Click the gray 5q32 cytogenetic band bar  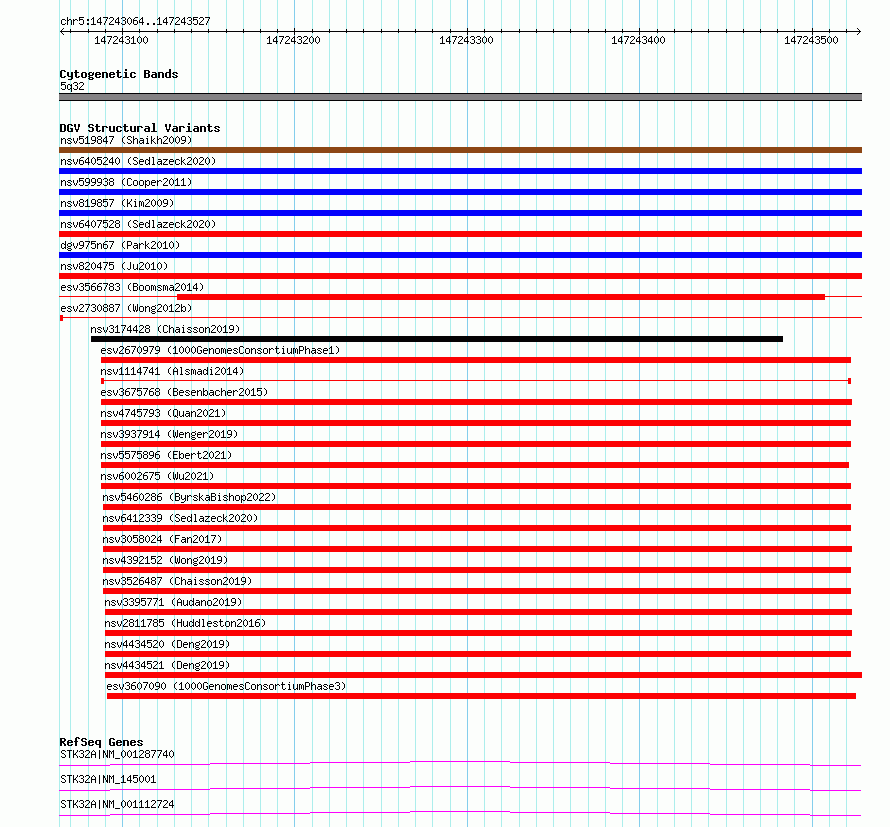(x=460, y=97)
